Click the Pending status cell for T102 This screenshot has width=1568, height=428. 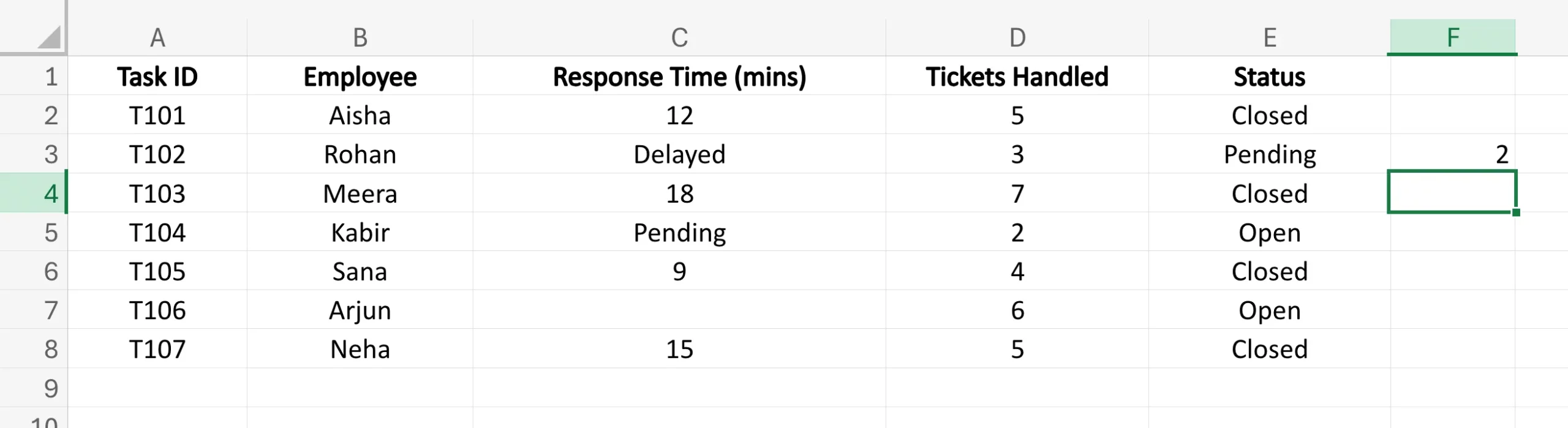[1270, 154]
